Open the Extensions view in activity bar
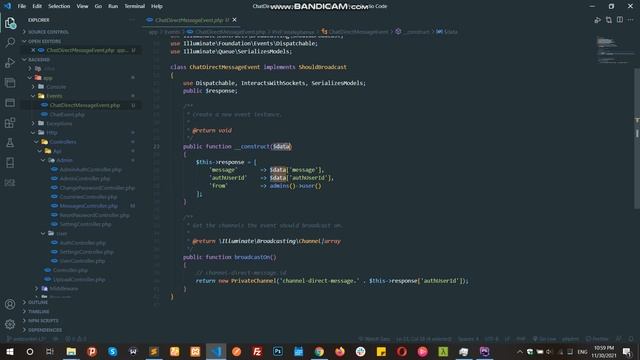The image size is (640, 360). point(10,122)
